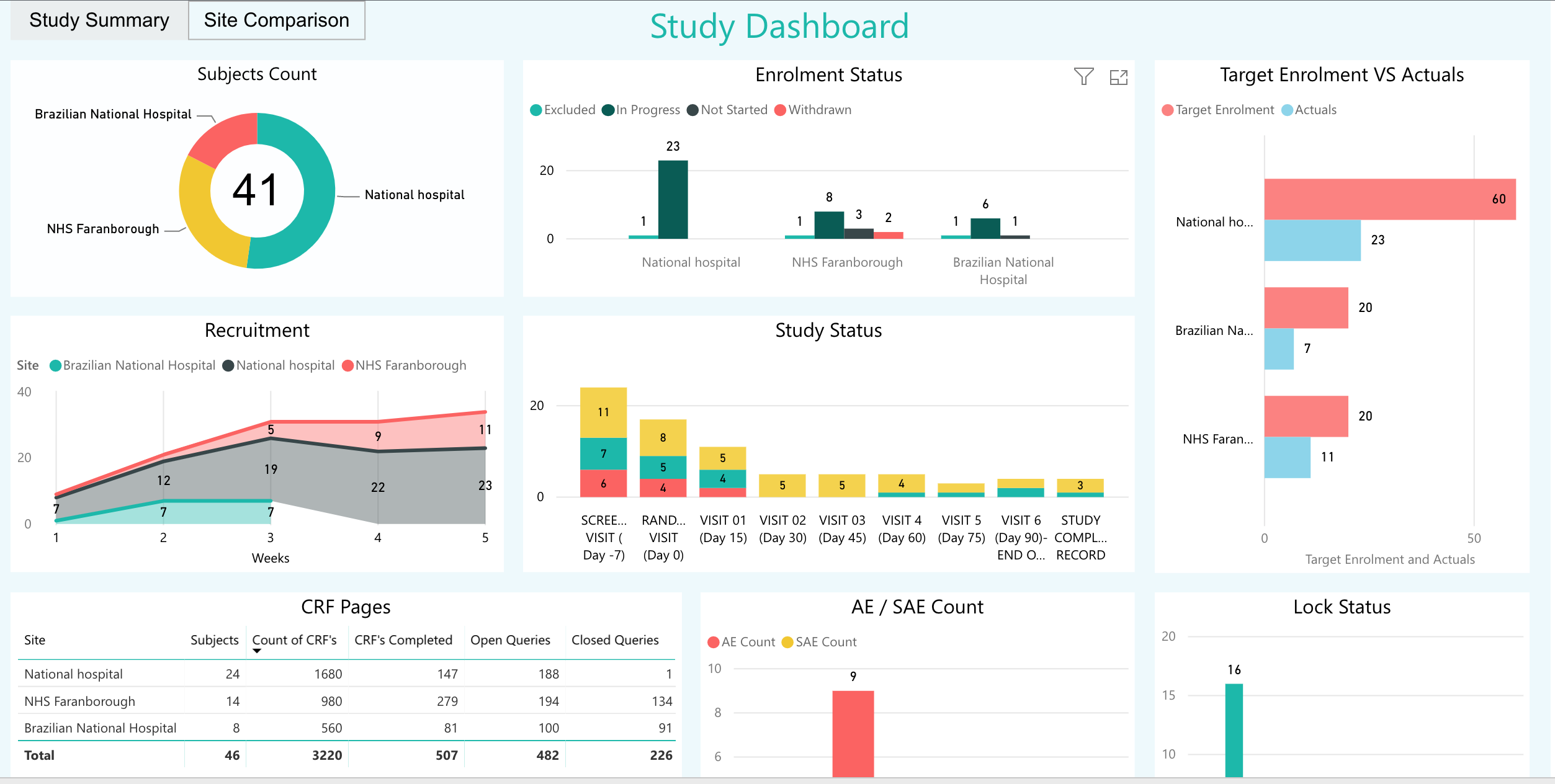Click the 41 total in donut center

point(256,190)
